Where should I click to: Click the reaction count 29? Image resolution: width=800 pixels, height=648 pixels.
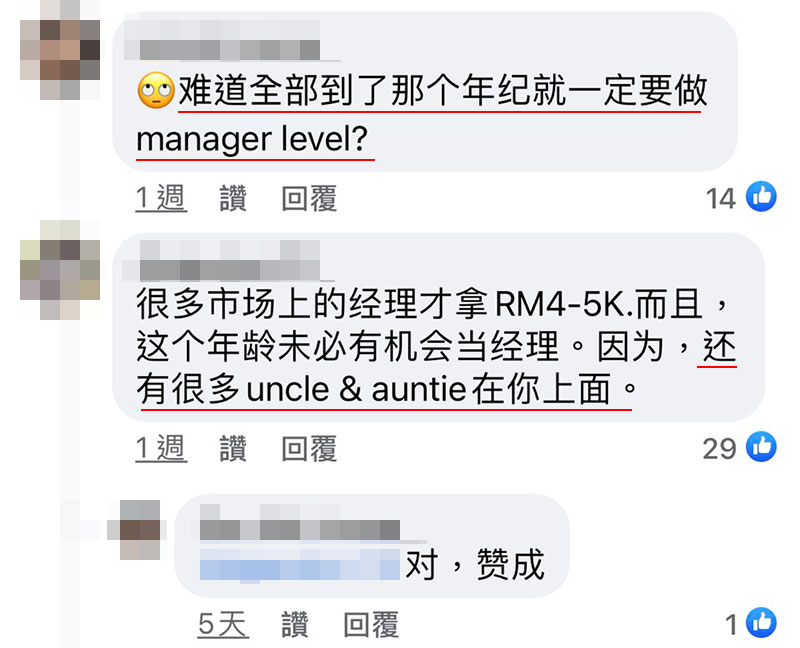[x=719, y=449]
